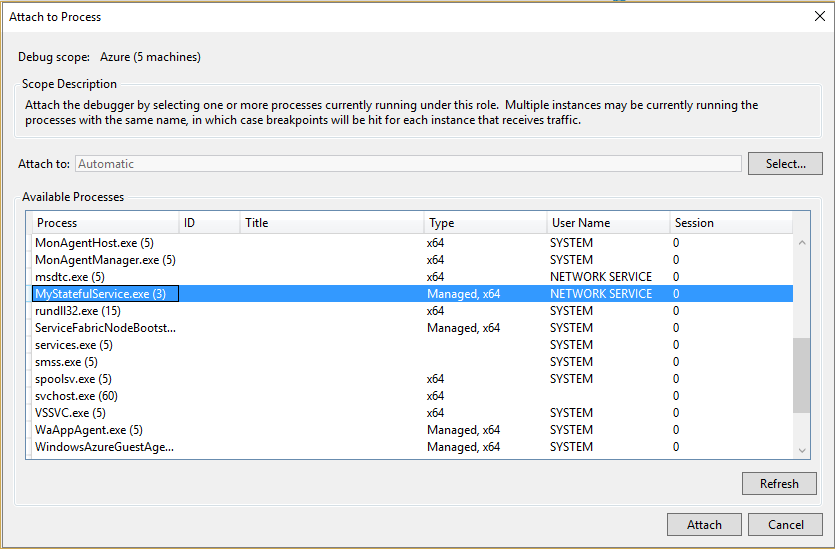Viewport: 835px width, 549px height.
Task: Close the Attach to Process dialog
Action: (820, 17)
